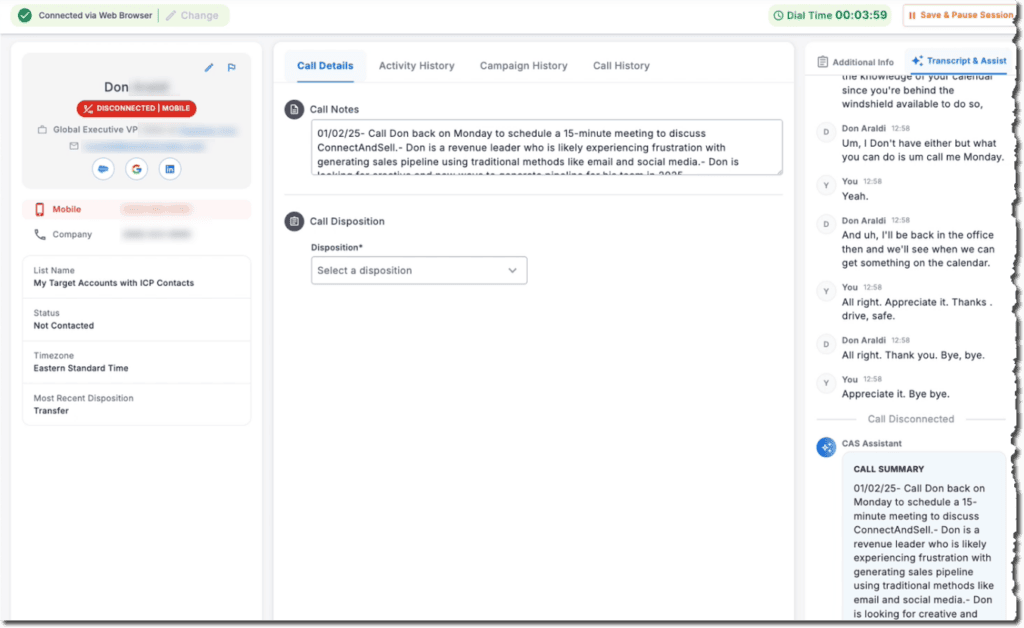The image size is (1024, 628).
Task: Switch to the Call Details tab
Action: coord(325,66)
